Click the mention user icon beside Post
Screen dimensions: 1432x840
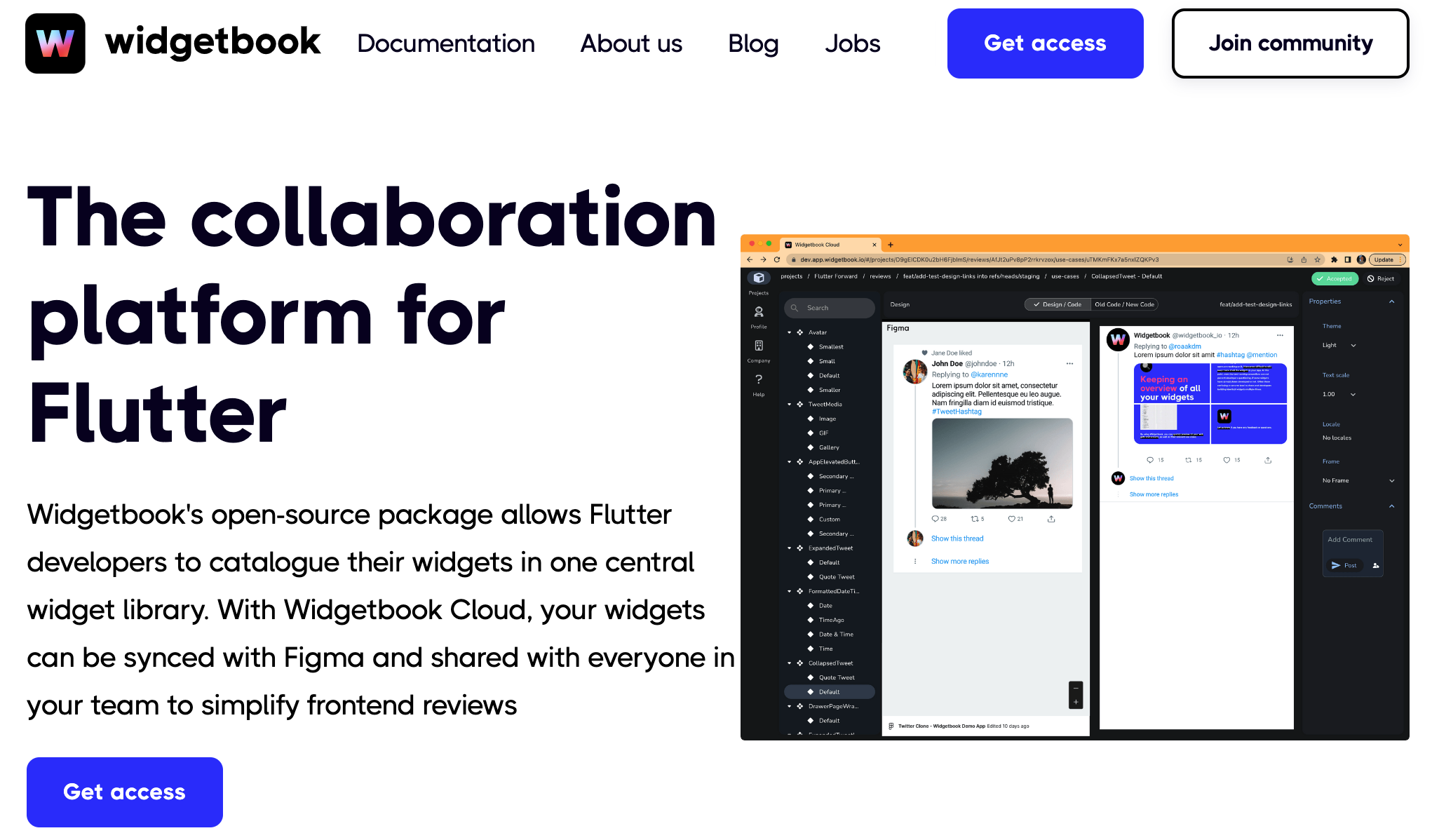pyautogui.click(x=1375, y=565)
